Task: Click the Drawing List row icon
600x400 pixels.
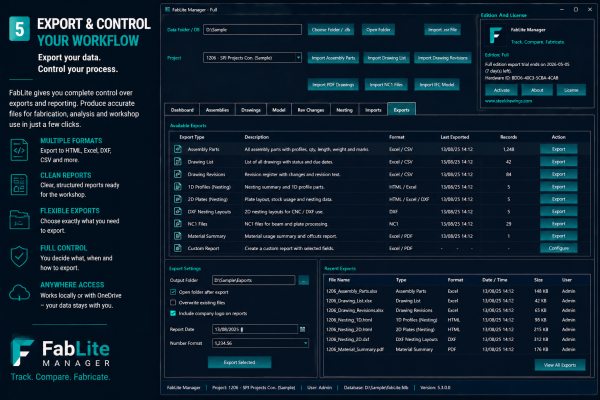Action: click(178, 162)
